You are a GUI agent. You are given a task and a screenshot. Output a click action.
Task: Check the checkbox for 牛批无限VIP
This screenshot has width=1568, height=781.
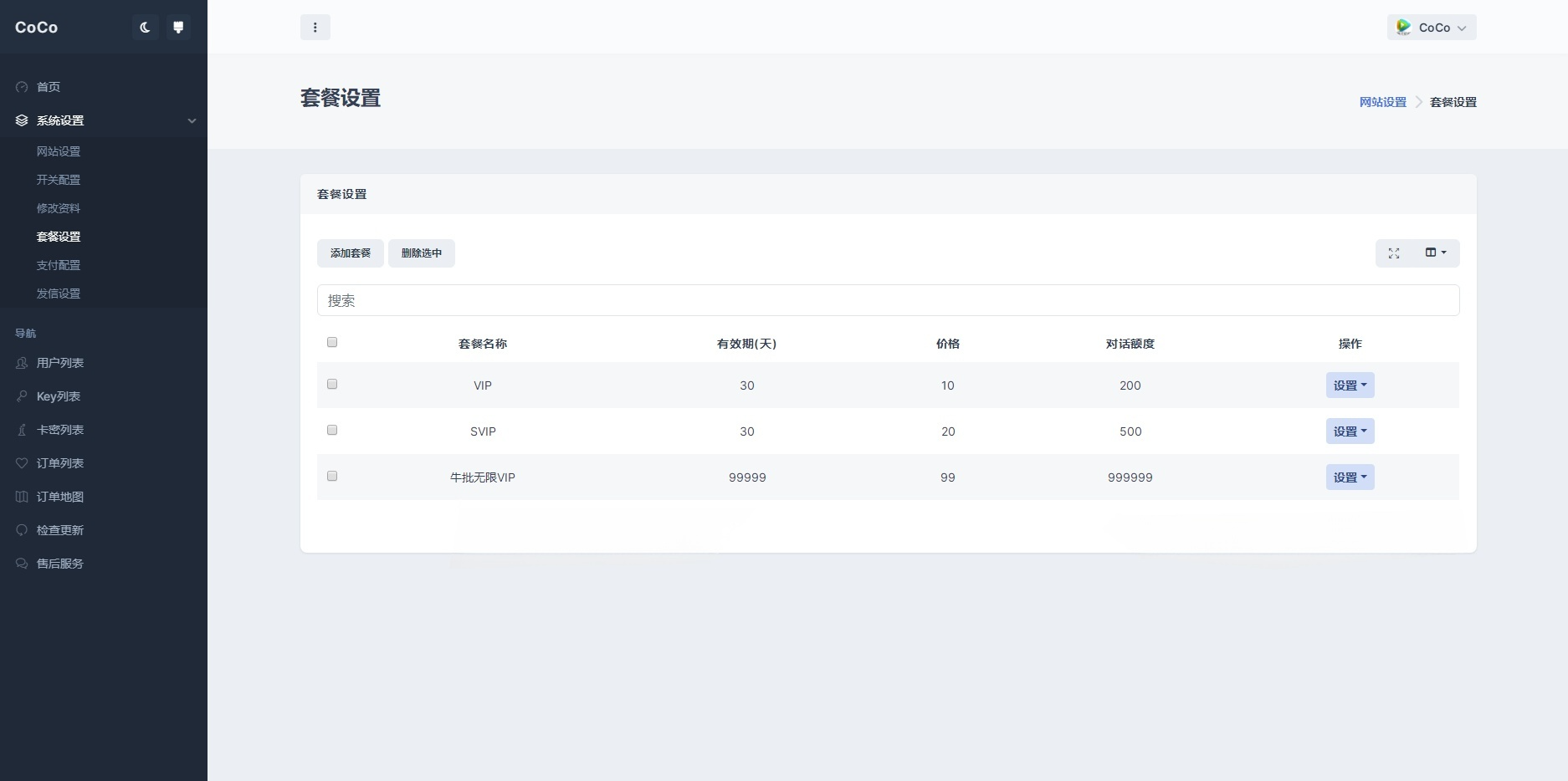point(332,476)
